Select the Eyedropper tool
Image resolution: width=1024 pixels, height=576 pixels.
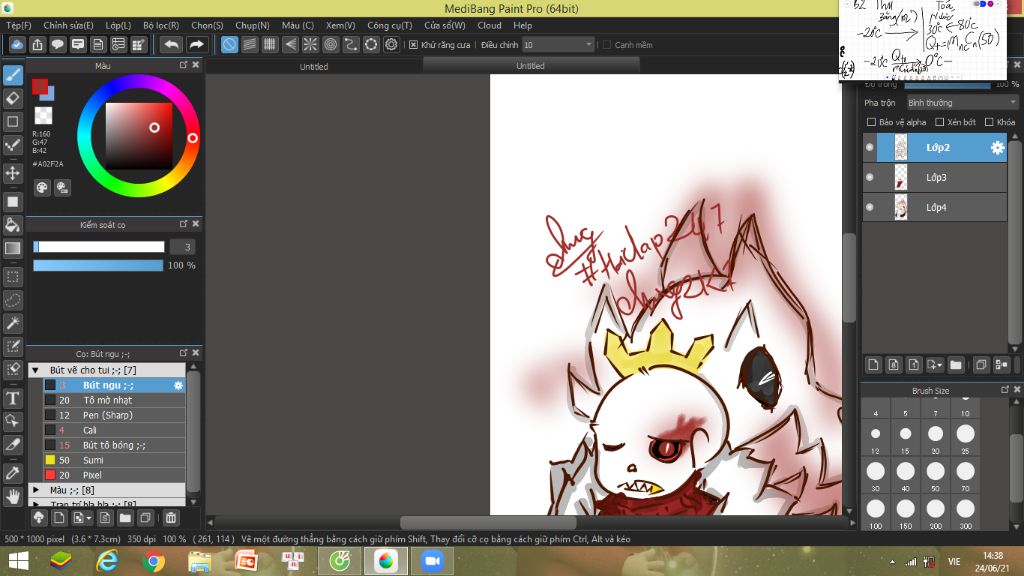click(x=12, y=473)
